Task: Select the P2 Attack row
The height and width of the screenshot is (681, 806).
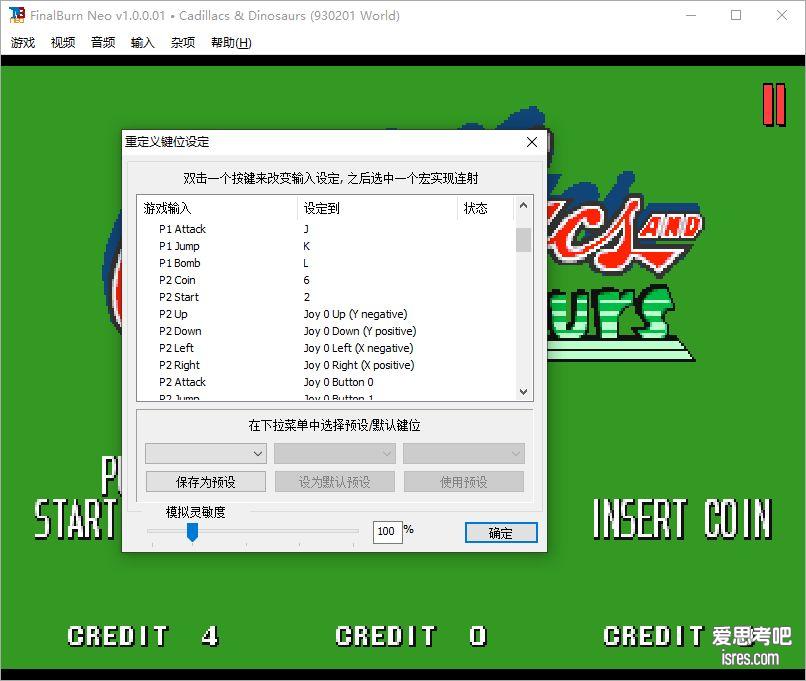Action: point(326,382)
